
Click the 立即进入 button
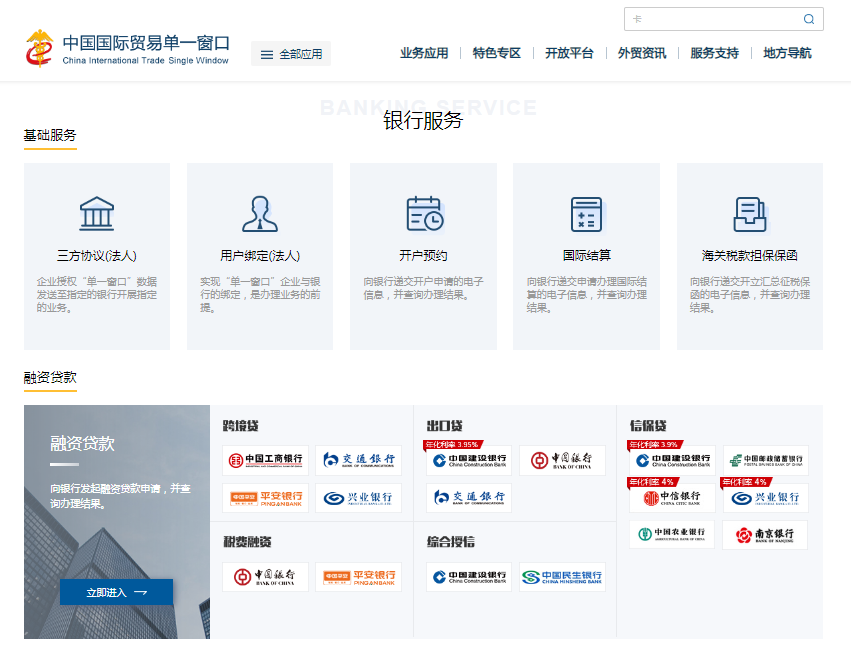pos(117,592)
